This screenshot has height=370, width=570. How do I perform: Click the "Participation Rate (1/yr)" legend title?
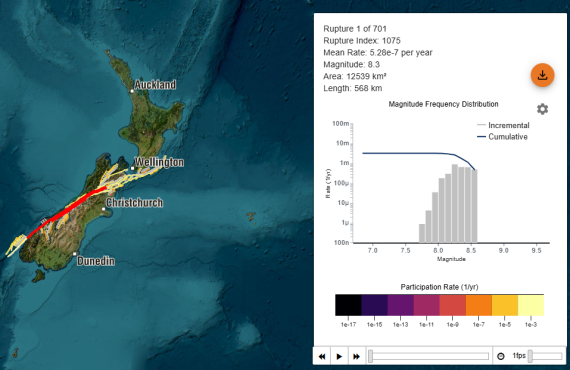(x=439, y=287)
